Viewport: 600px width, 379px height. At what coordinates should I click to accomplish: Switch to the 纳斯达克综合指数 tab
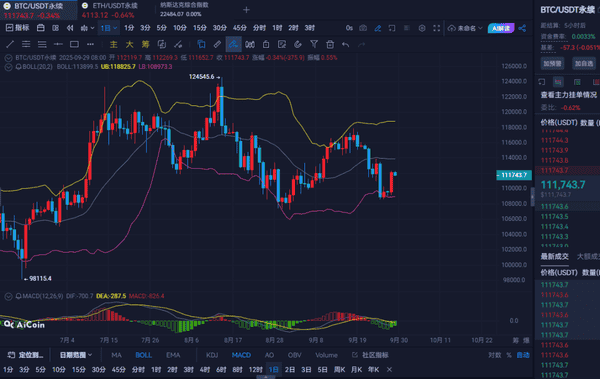[184, 10]
